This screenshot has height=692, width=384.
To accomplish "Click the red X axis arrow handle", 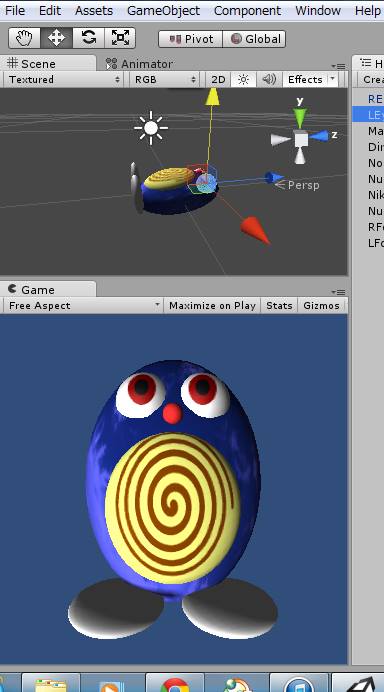I will (x=255, y=229).
